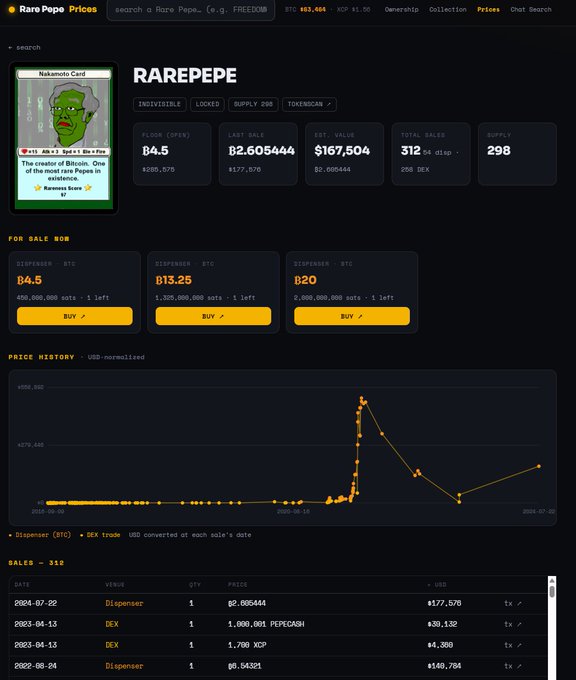The image size is (576, 680).
Task: Buy from the ₿4.5 dispenser
Action: click(75, 316)
